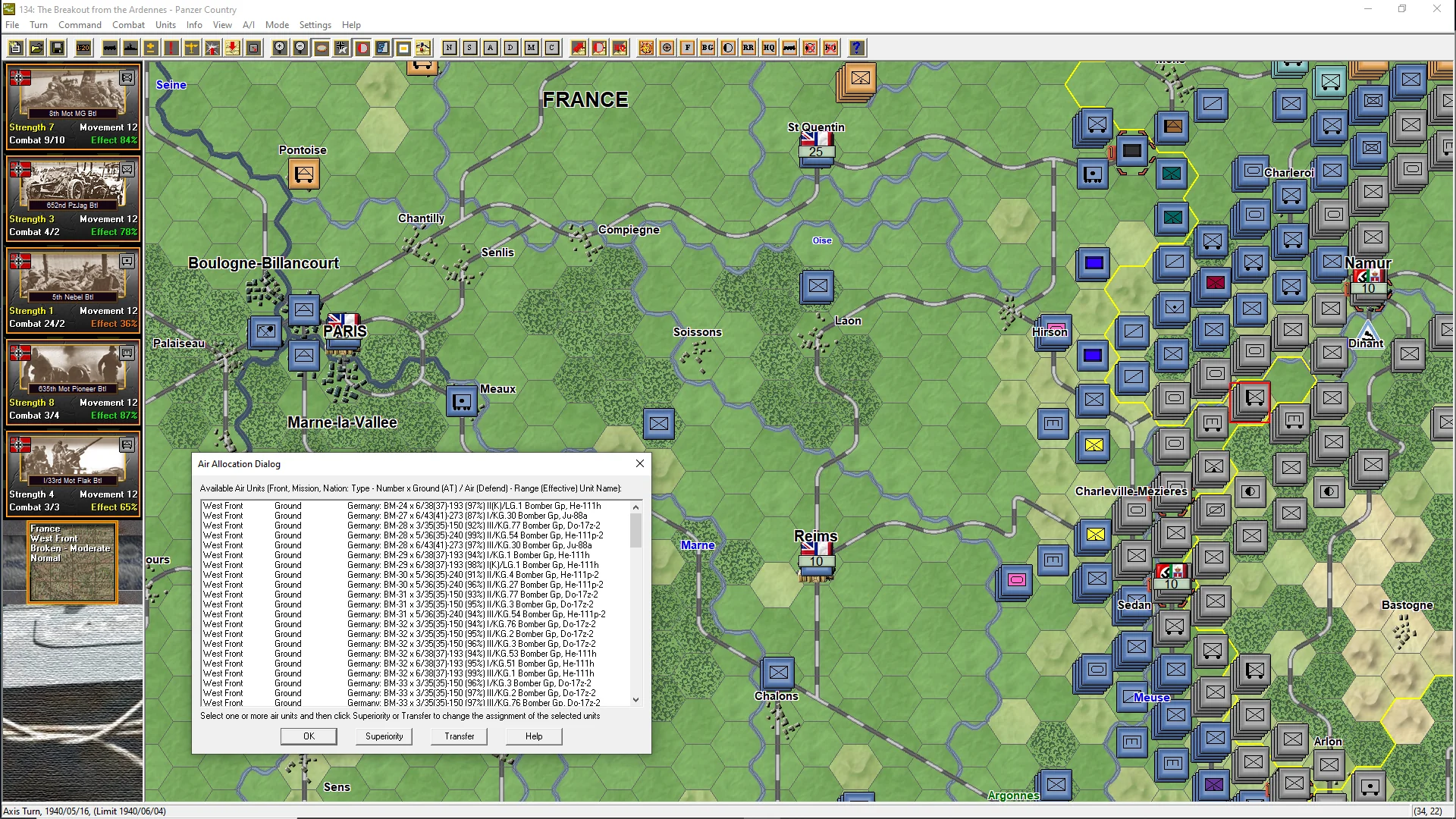Select BM-32 I/KG.51 He-111h bomber row
Image resolution: width=1456 pixels, height=819 pixels.
(x=415, y=664)
